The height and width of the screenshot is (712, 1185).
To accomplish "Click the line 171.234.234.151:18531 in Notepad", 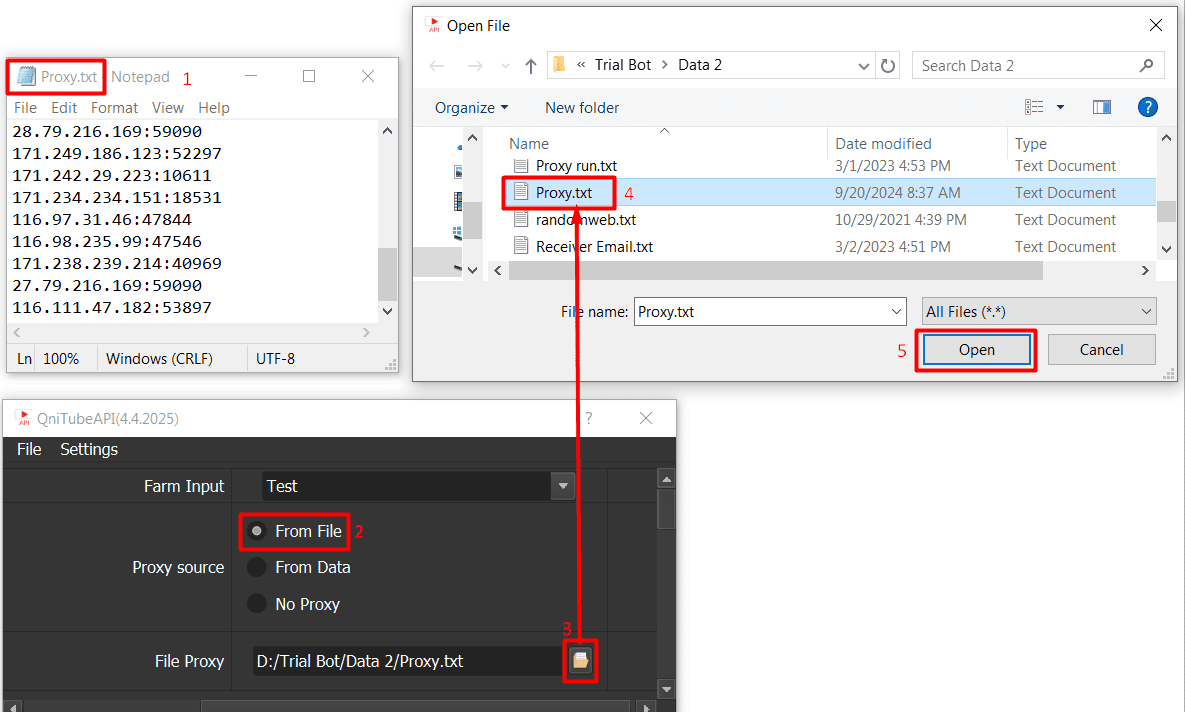I will [x=117, y=198].
